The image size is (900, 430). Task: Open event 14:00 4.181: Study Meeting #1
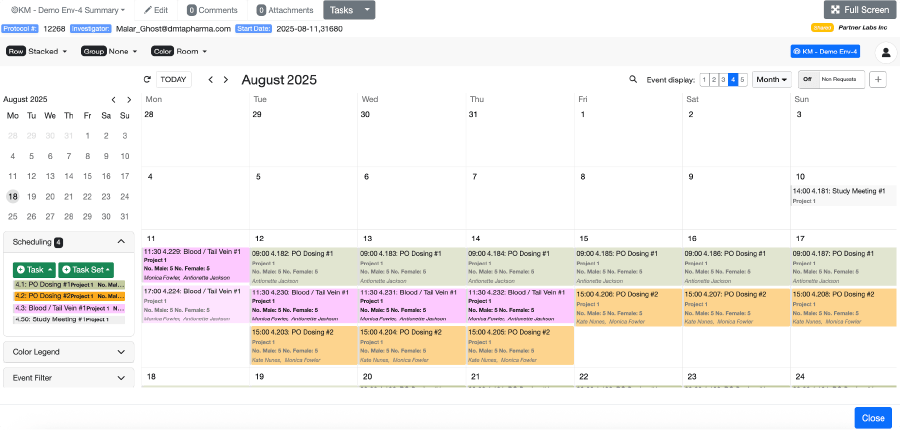843,195
